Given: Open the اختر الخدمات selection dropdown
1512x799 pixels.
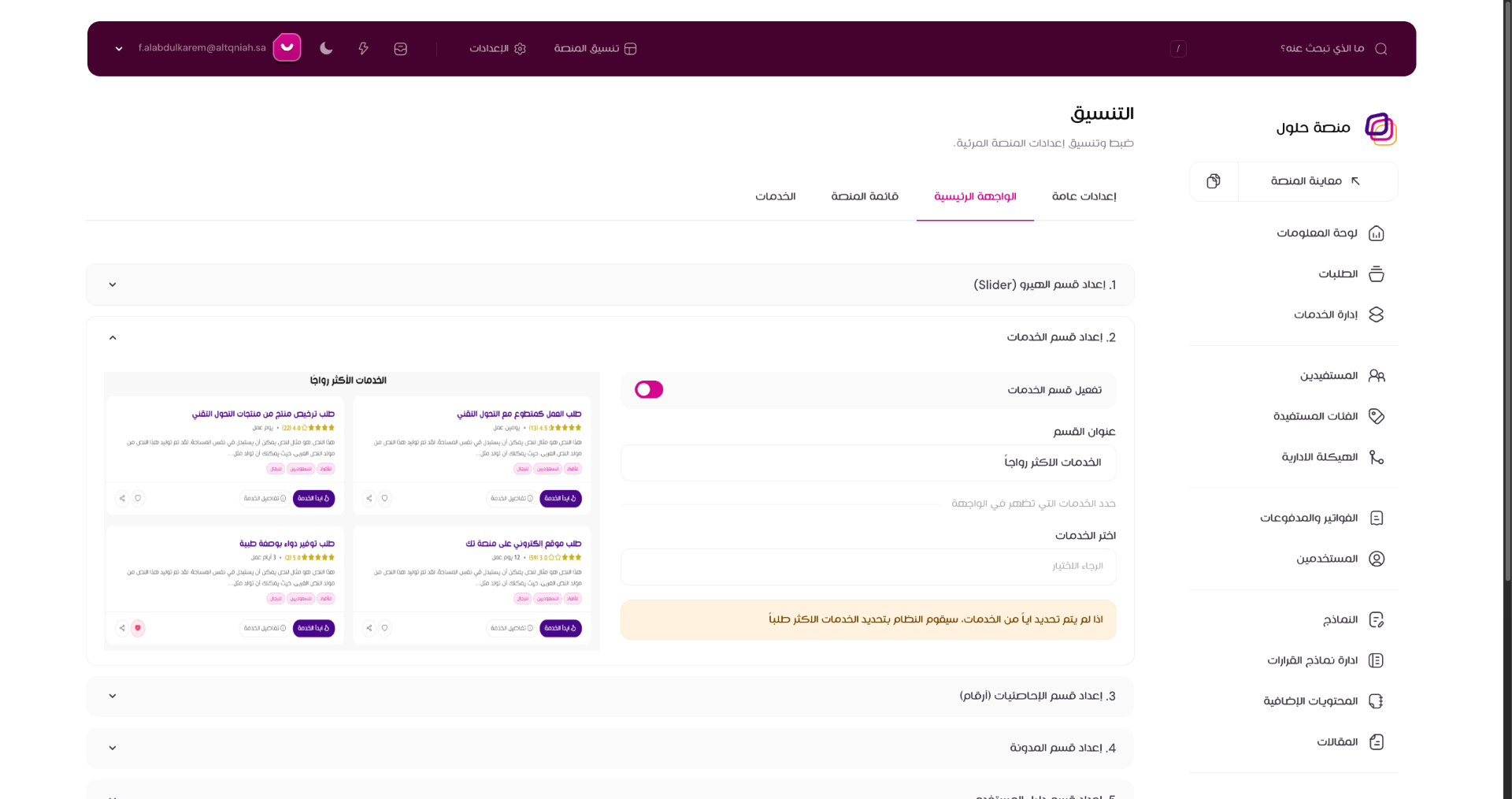Looking at the screenshot, I should point(866,567).
